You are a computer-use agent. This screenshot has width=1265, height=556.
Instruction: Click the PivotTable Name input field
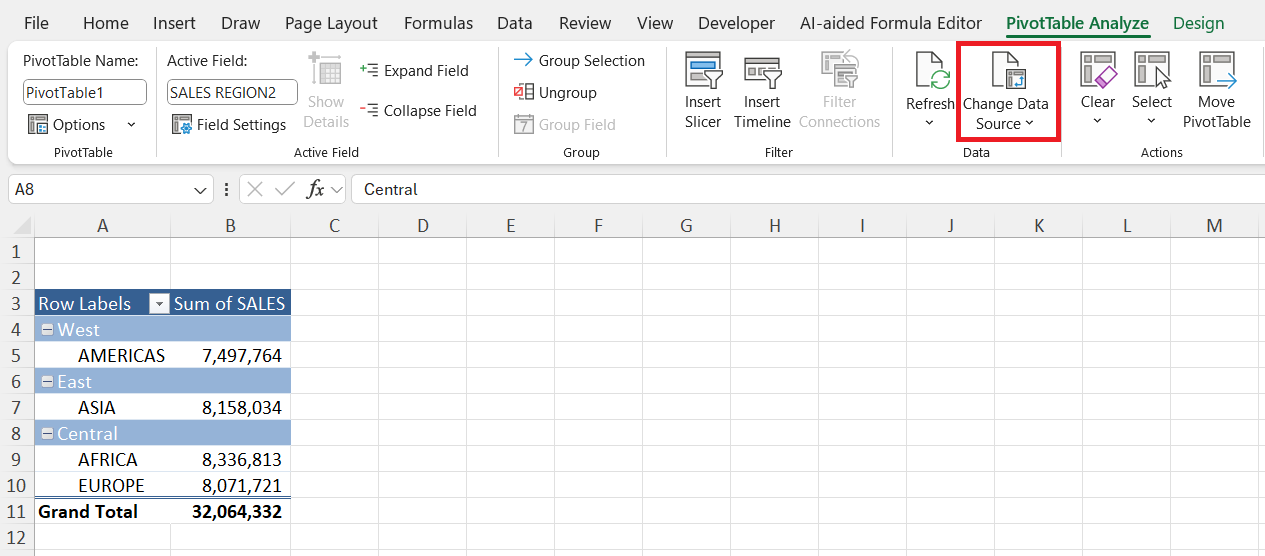(x=85, y=92)
